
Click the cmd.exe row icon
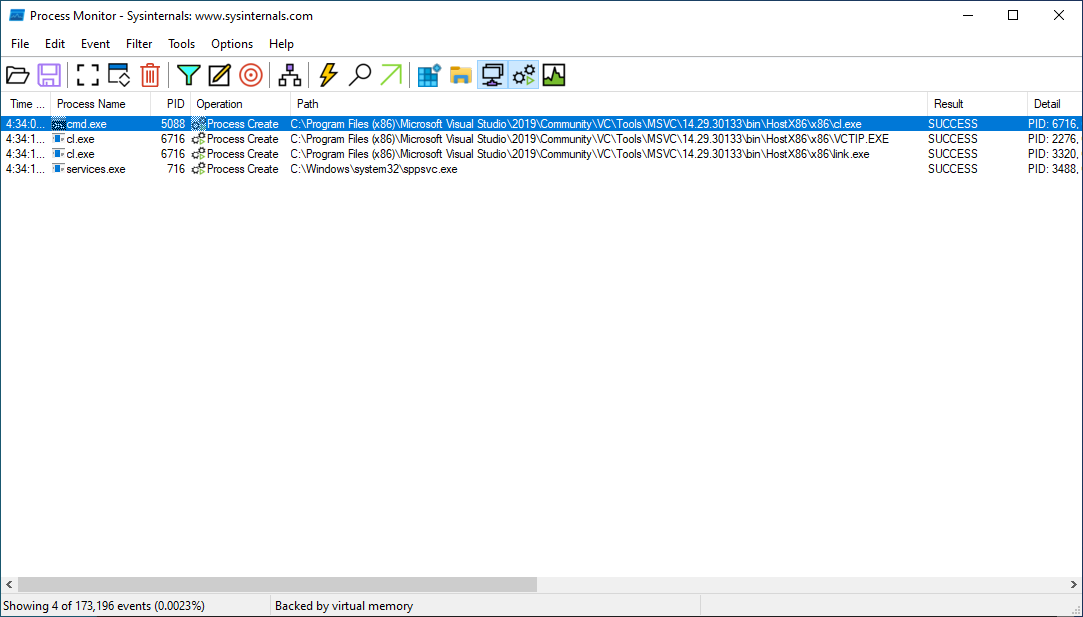(x=59, y=124)
